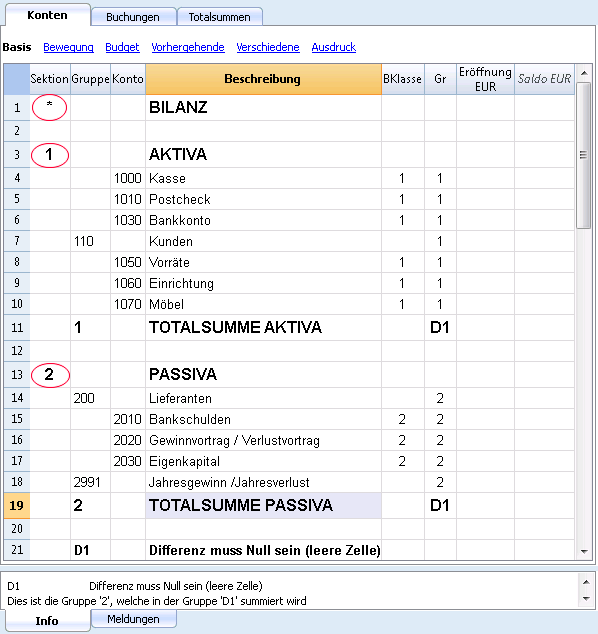Click info panel scroll up arrow
This screenshot has height=634, width=598.
click(x=586, y=582)
